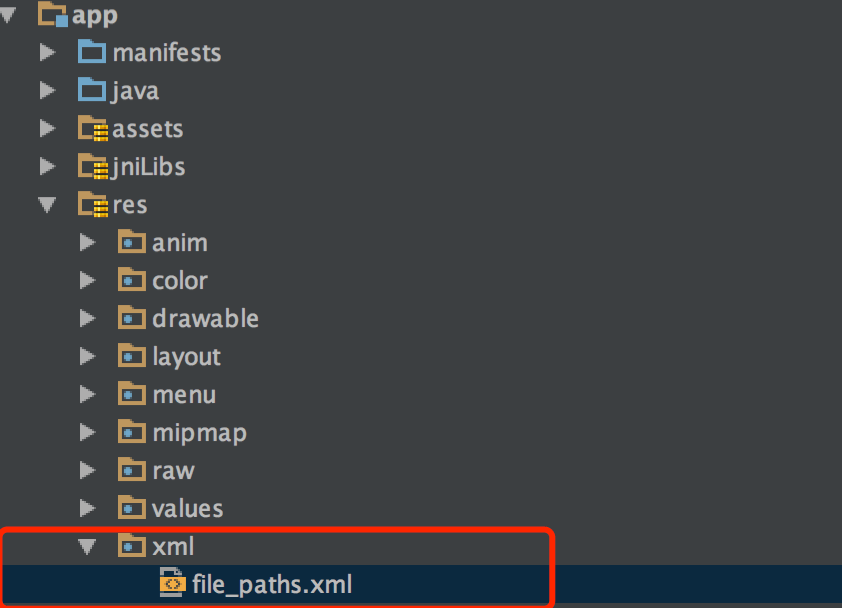Click the assets folder icon
The image size is (842, 608).
pyautogui.click(x=93, y=128)
